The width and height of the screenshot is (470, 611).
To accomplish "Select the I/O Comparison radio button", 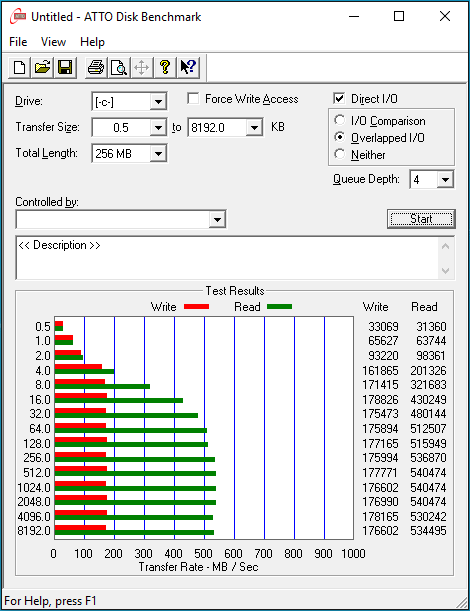I will 339,120.
